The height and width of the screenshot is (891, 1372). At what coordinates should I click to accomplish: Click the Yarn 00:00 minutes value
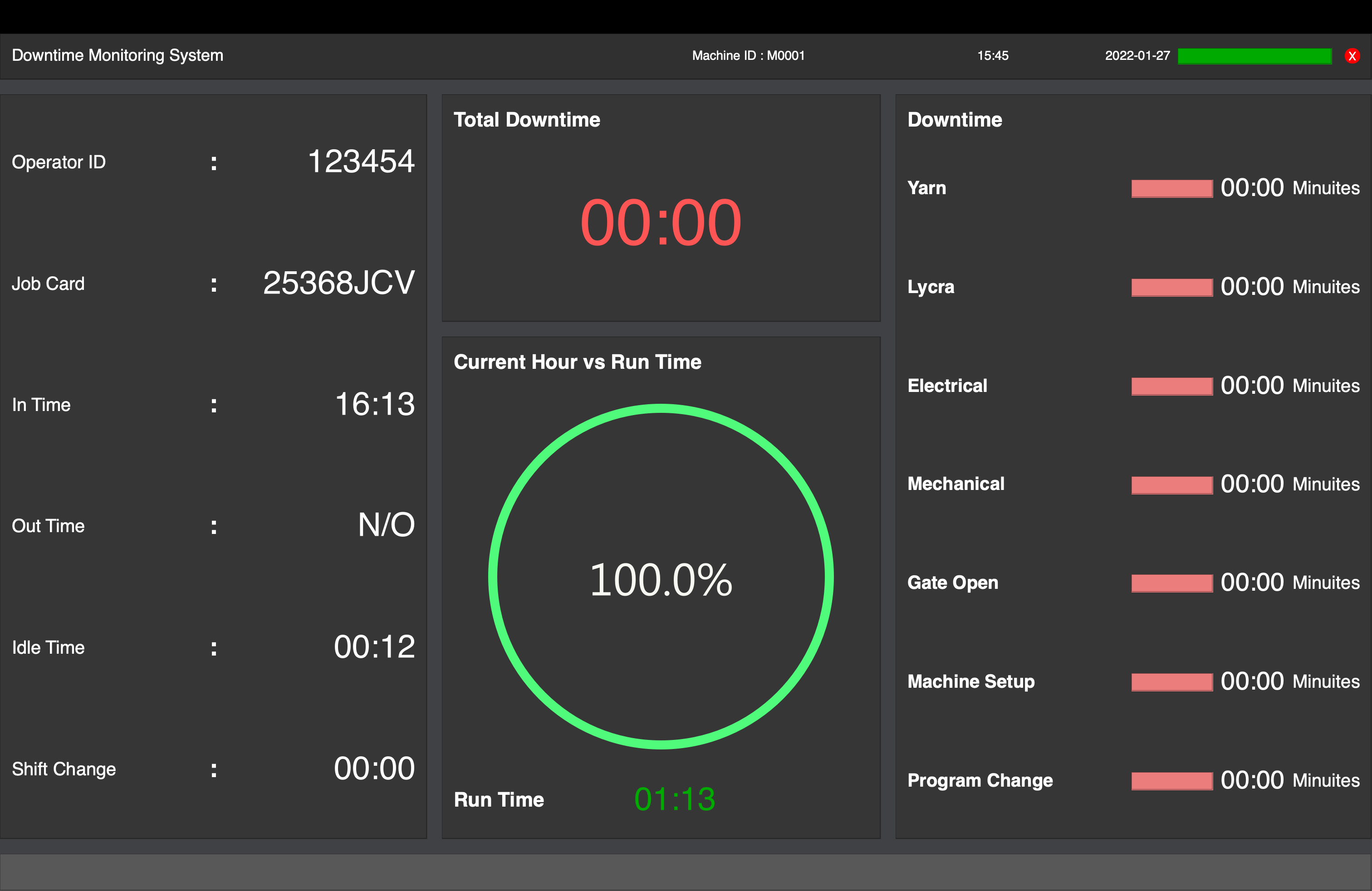(x=1252, y=188)
